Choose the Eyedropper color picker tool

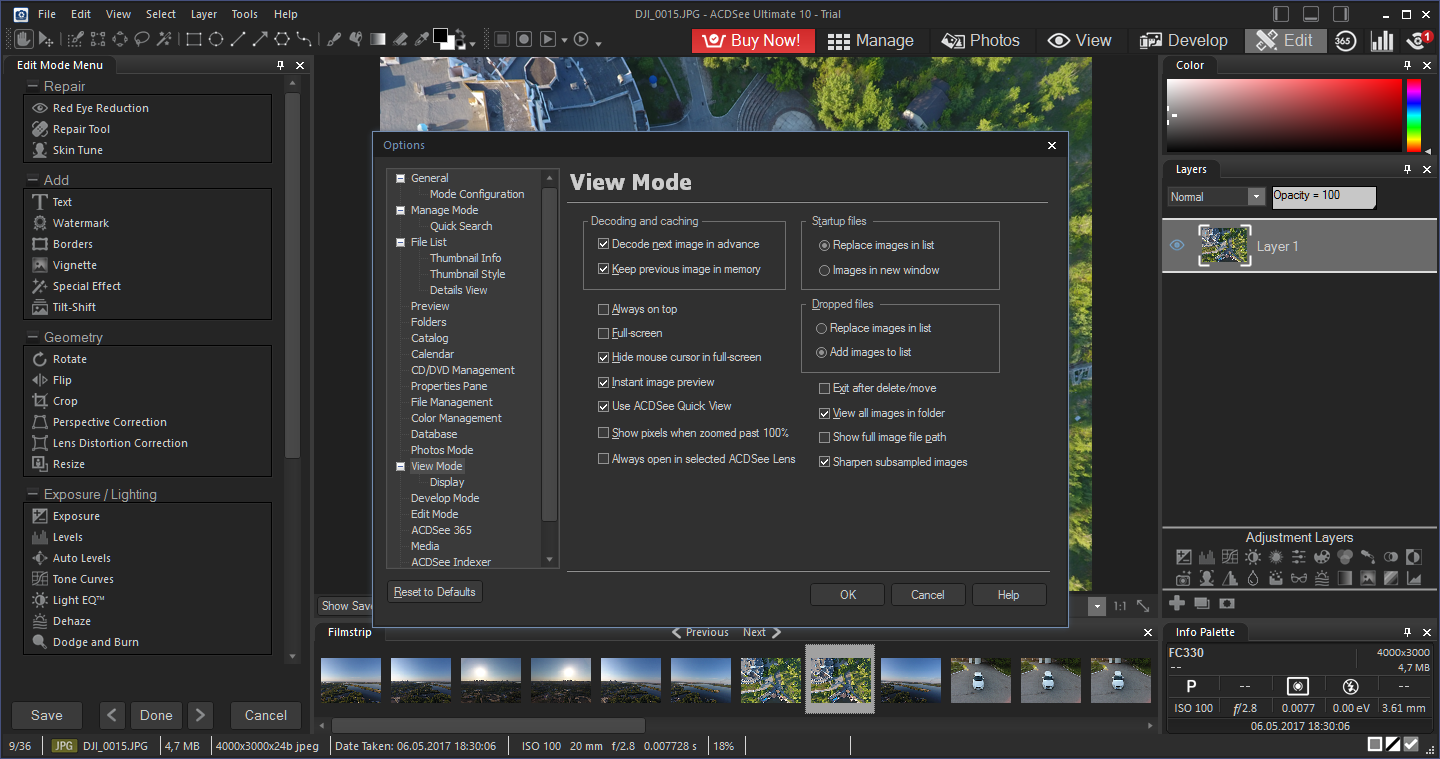422,39
